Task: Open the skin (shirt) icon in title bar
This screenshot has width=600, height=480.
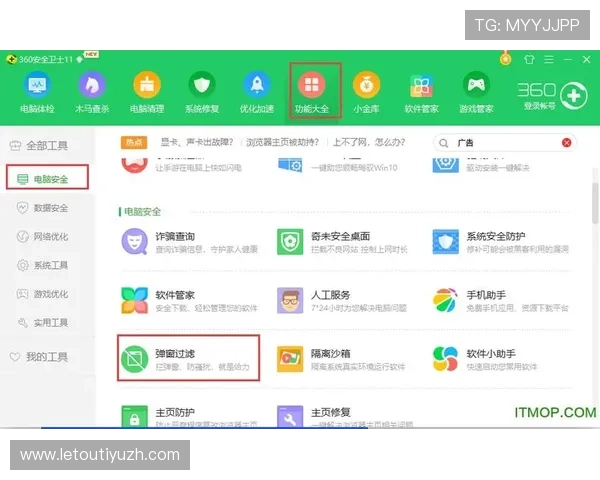Action: (x=529, y=59)
